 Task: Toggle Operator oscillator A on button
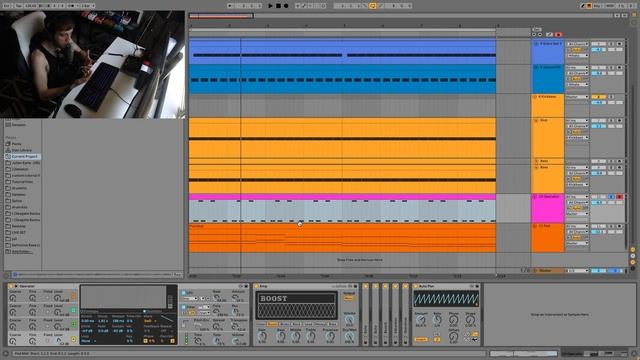pos(74,339)
